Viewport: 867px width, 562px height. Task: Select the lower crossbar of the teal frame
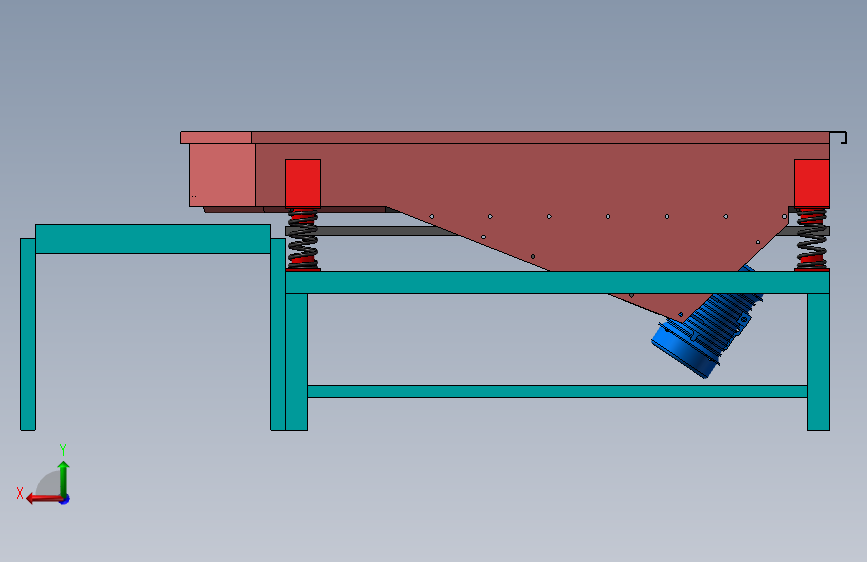point(557,392)
